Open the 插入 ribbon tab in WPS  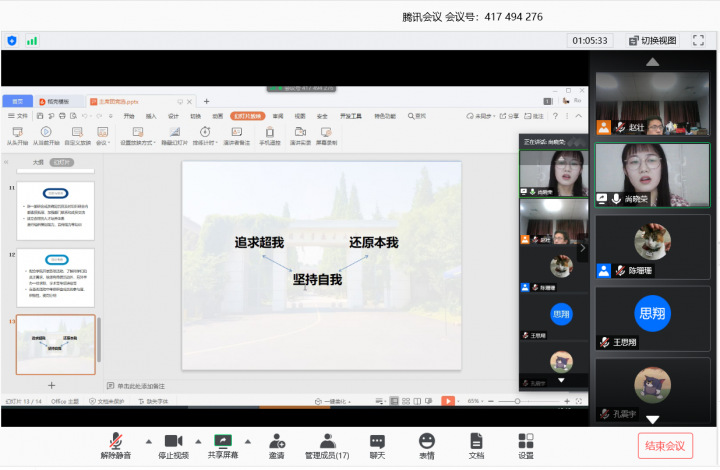tap(151, 116)
